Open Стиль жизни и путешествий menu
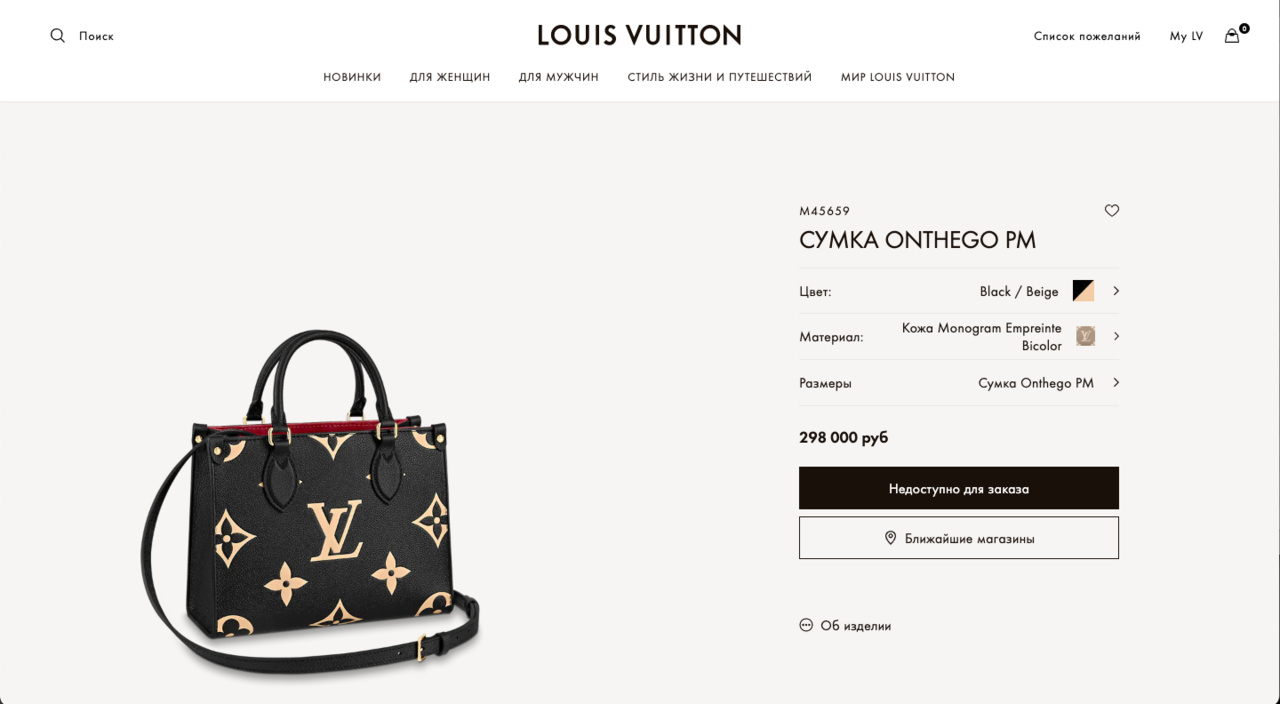The width and height of the screenshot is (1280, 704). point(720,77)
